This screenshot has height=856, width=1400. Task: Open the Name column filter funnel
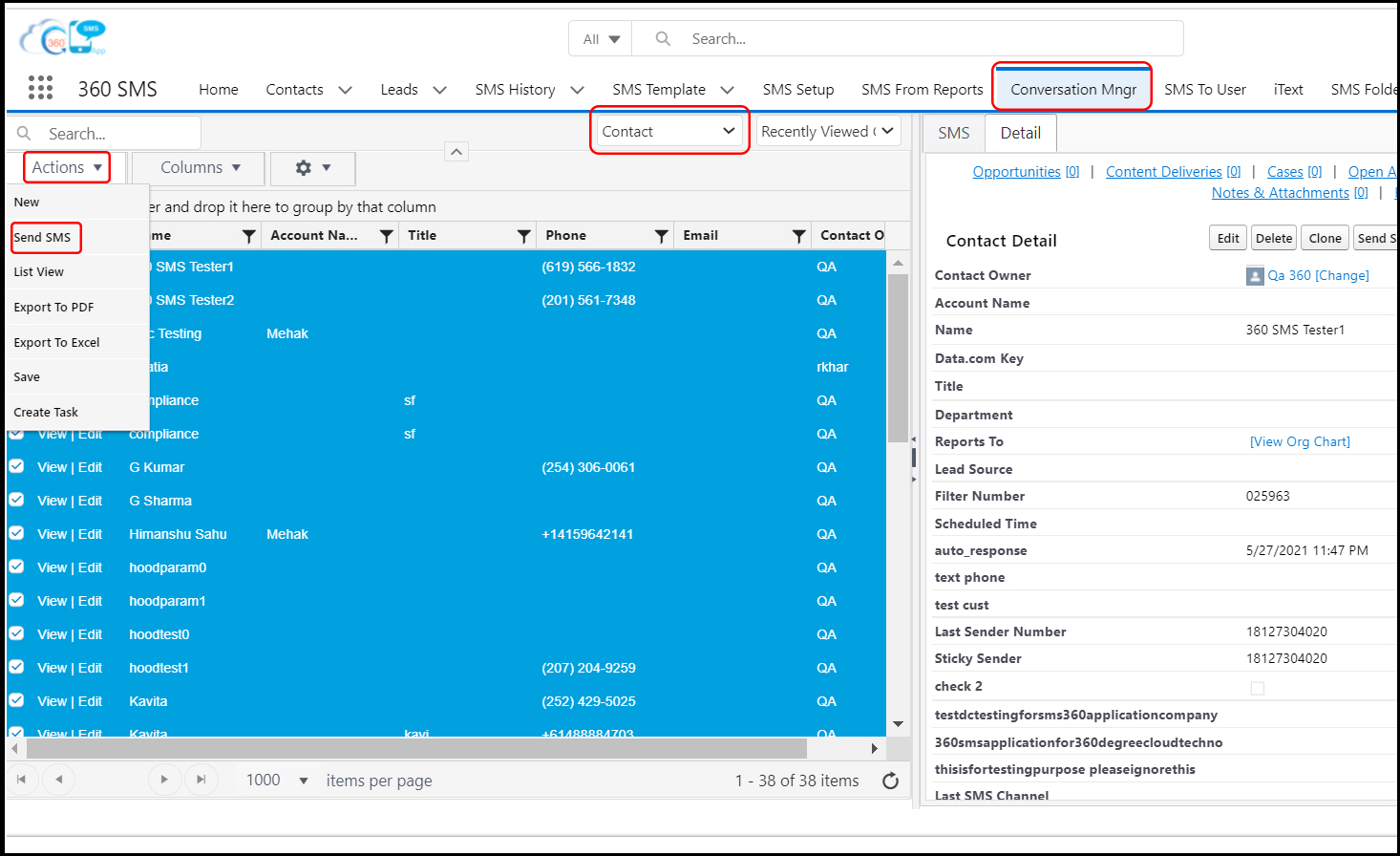(248, 236)
